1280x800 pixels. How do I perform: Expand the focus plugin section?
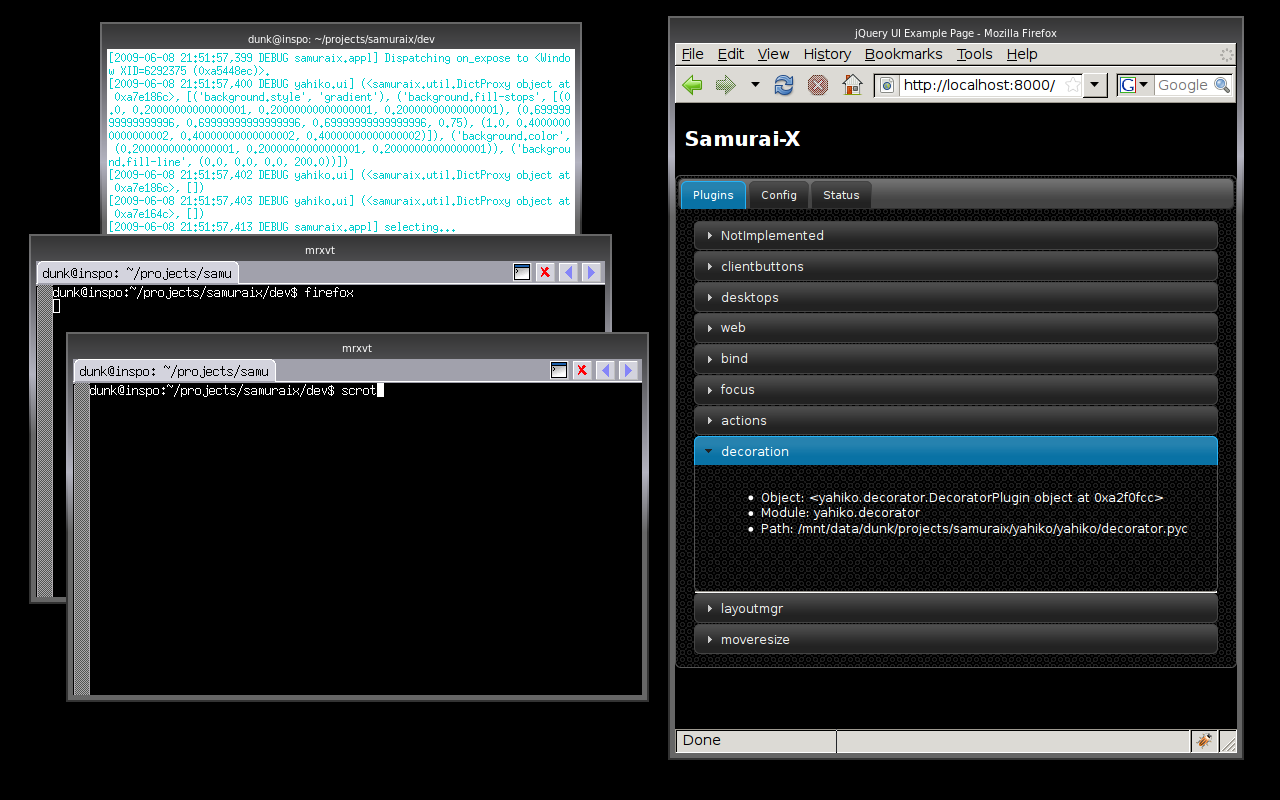(x=955, y=390)
